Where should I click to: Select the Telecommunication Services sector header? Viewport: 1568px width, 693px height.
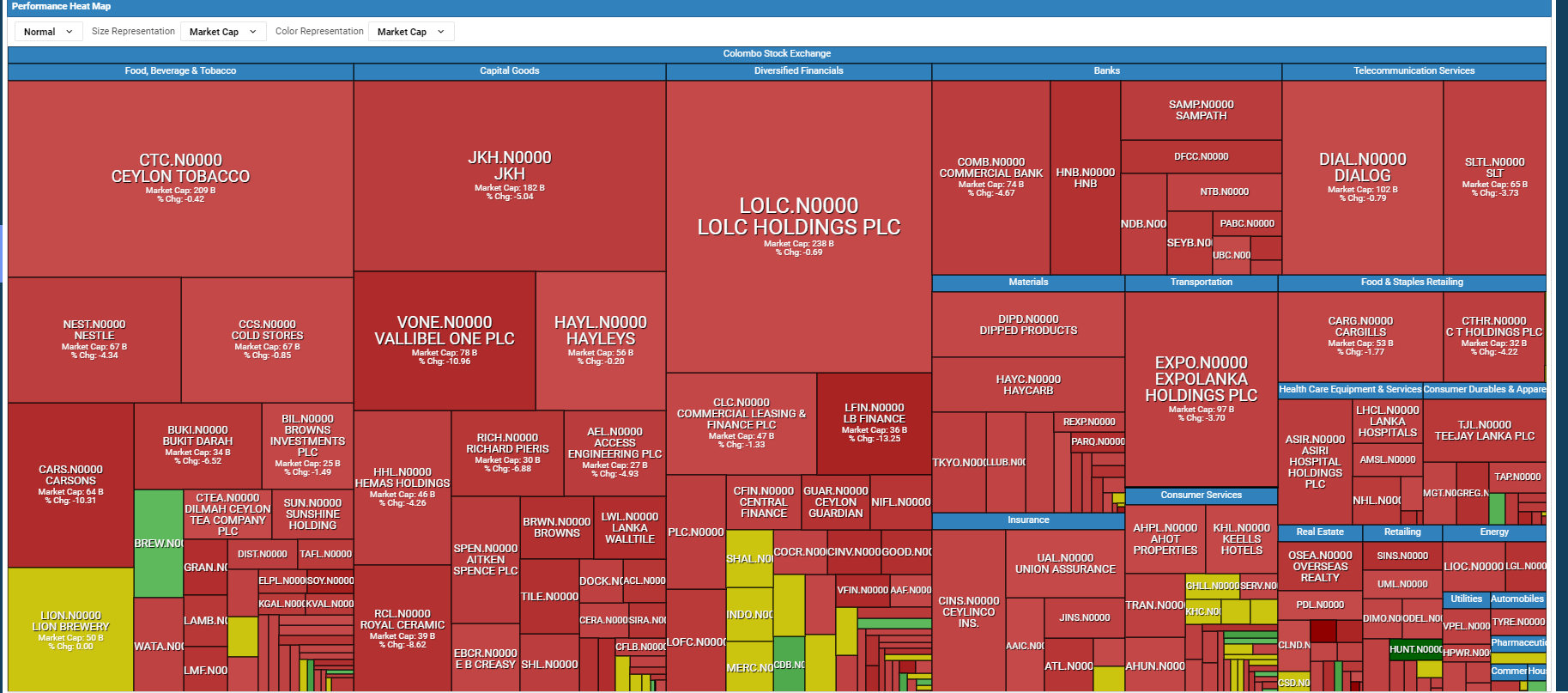point(1414,71)
